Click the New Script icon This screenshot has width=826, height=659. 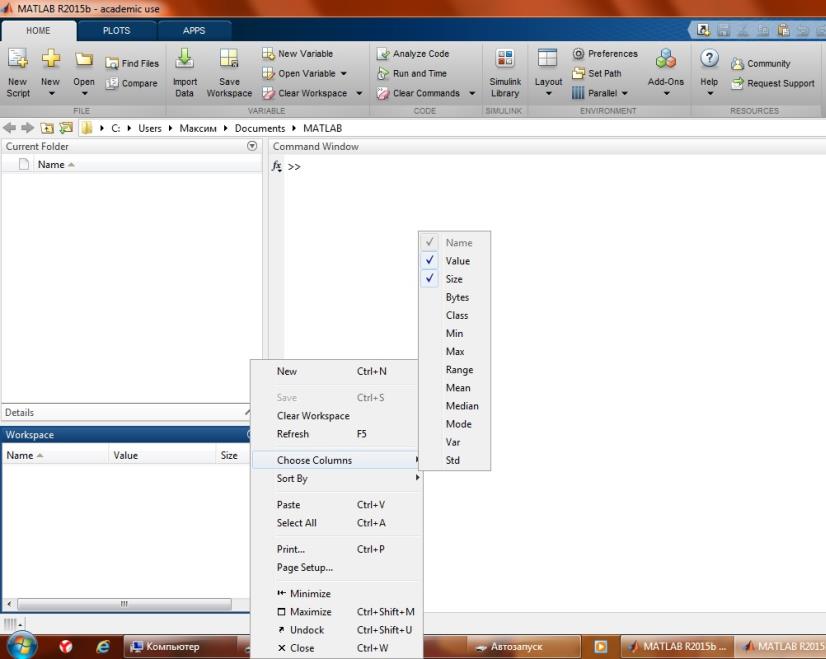click(18, 59)
